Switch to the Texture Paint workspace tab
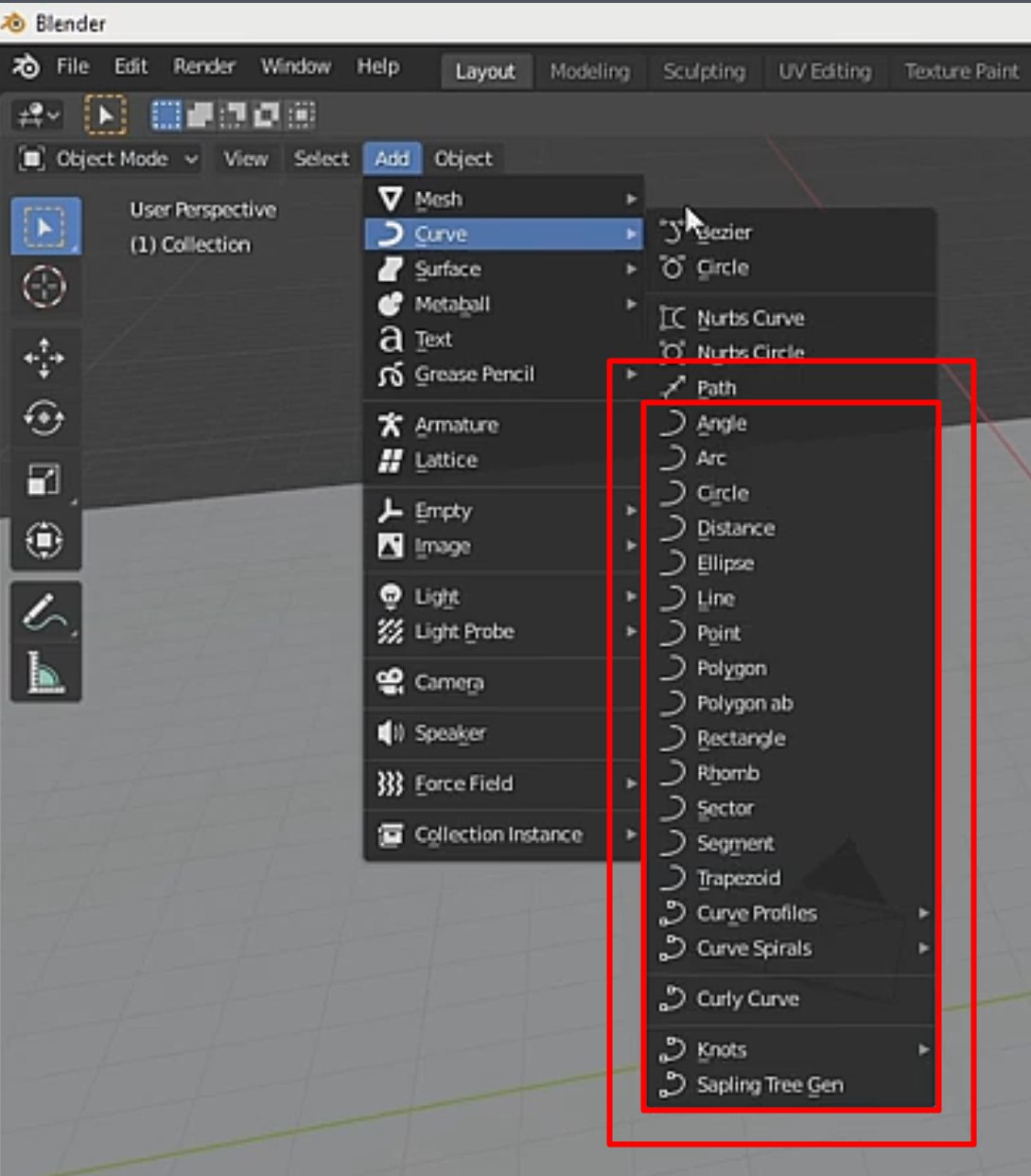 point(961,71)
